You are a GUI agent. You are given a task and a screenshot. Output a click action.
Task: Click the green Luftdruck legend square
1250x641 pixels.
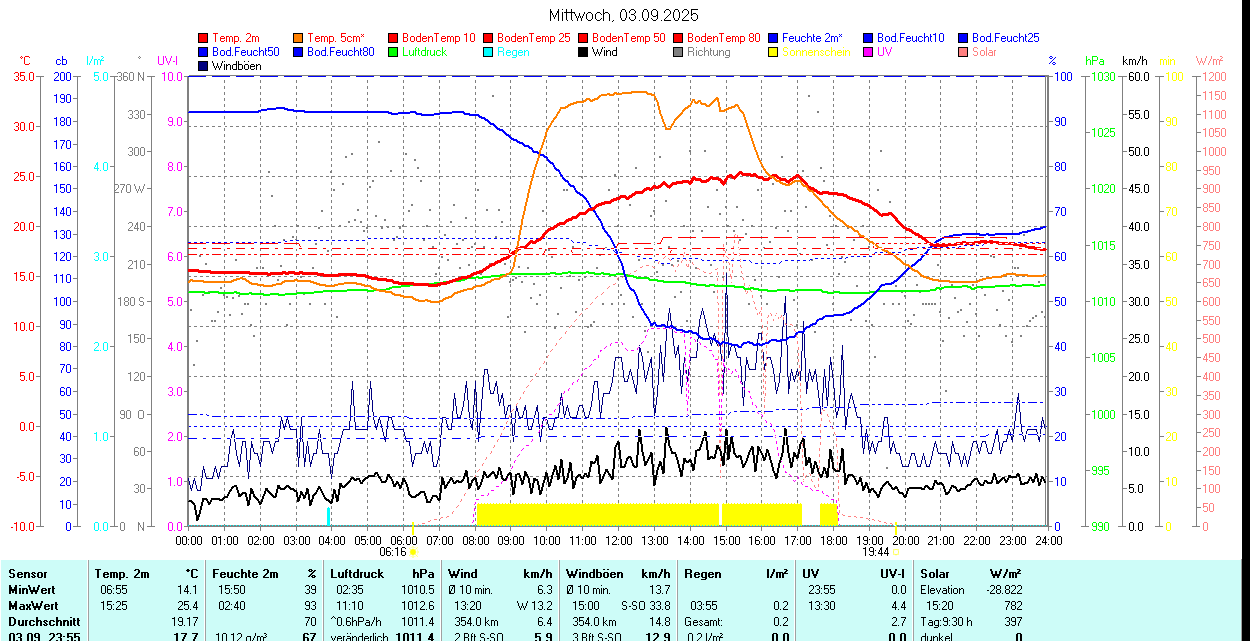point(393,52)
